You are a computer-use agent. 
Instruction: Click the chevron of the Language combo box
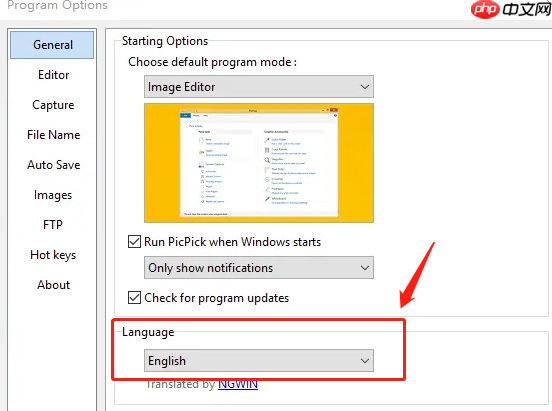365,361
